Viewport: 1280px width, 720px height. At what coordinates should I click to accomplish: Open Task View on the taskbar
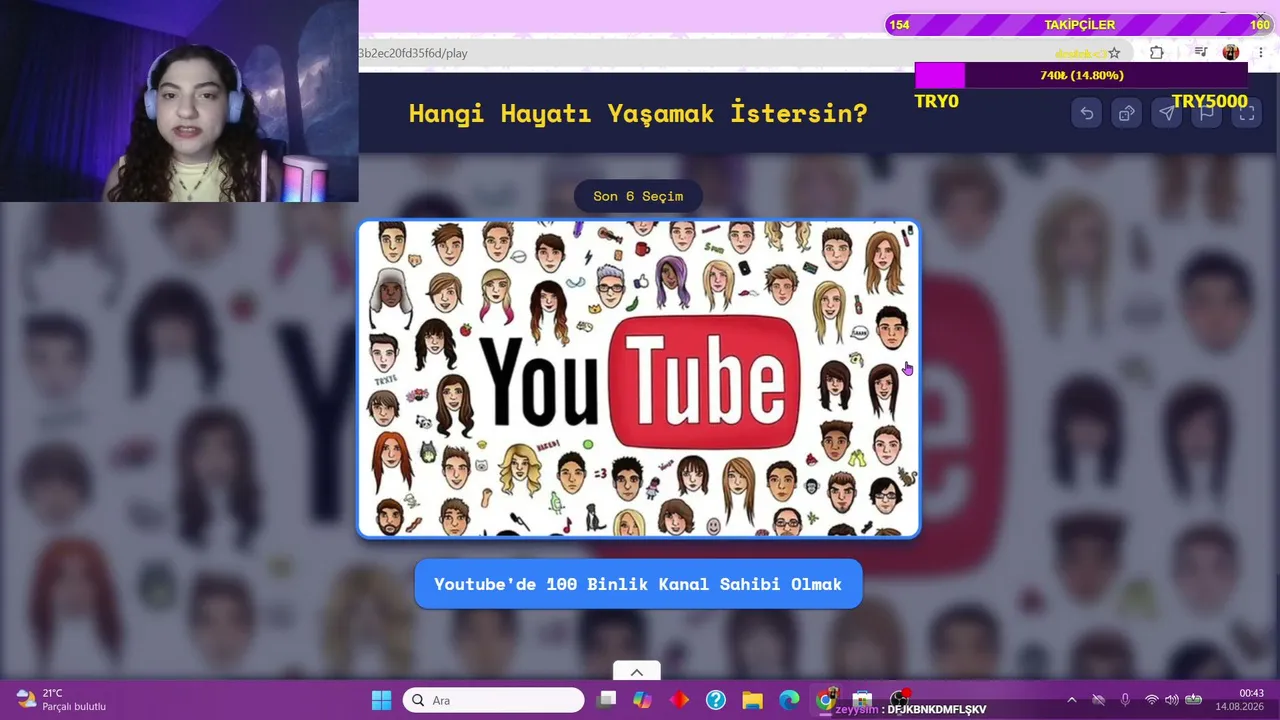click(607, 700)
